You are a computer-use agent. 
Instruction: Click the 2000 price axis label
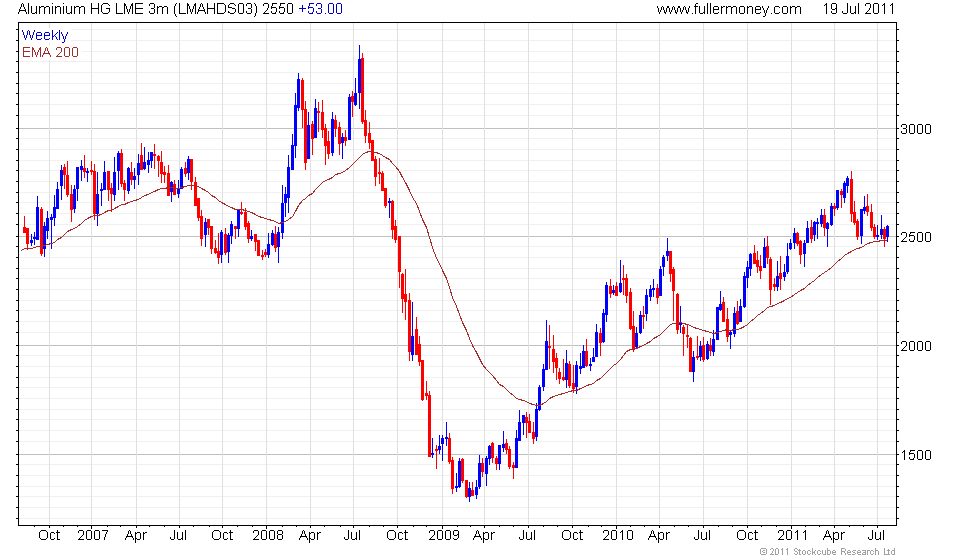tap(916, 346)
